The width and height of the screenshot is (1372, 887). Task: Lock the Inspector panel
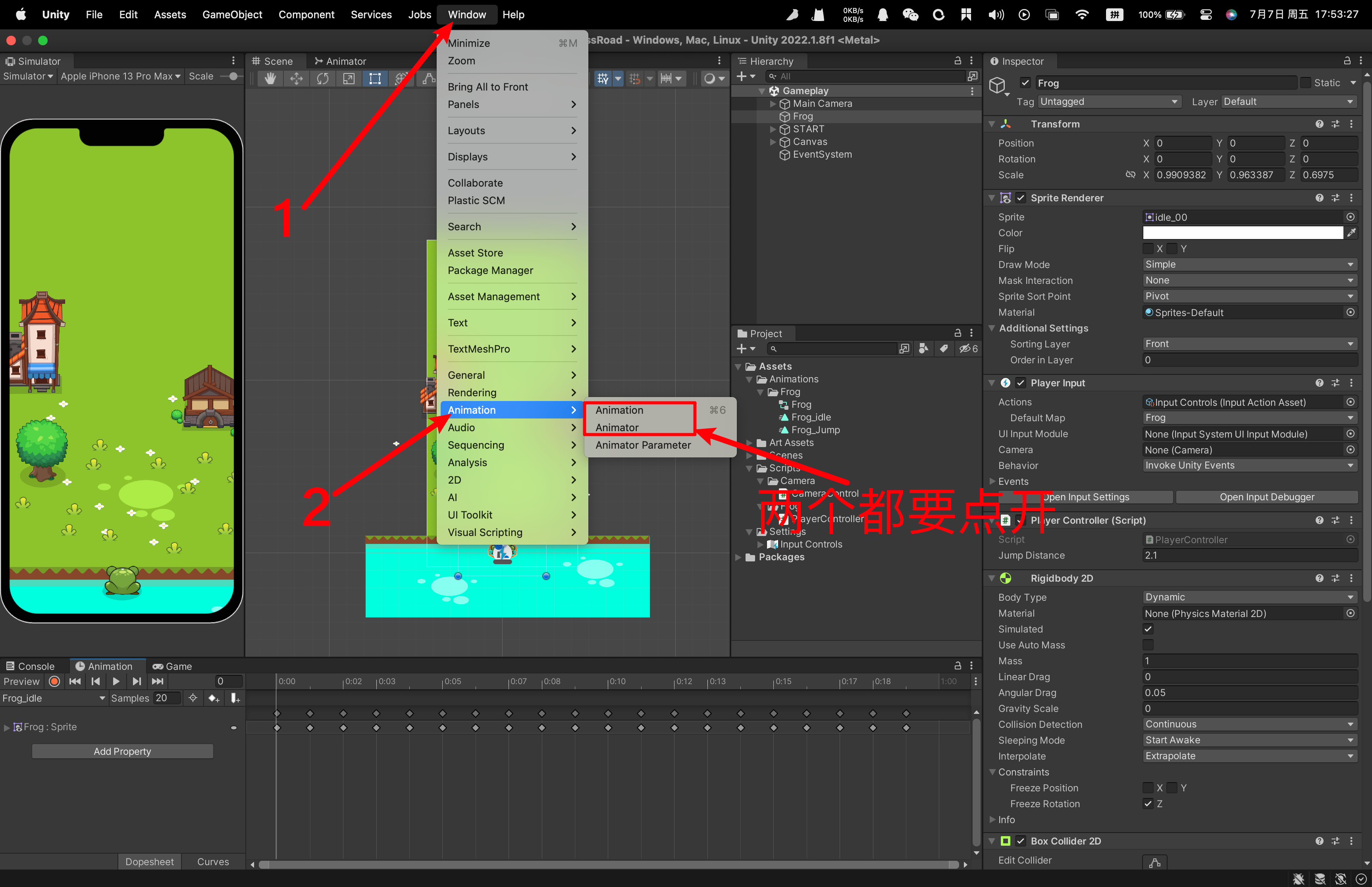coord(1347,60)
